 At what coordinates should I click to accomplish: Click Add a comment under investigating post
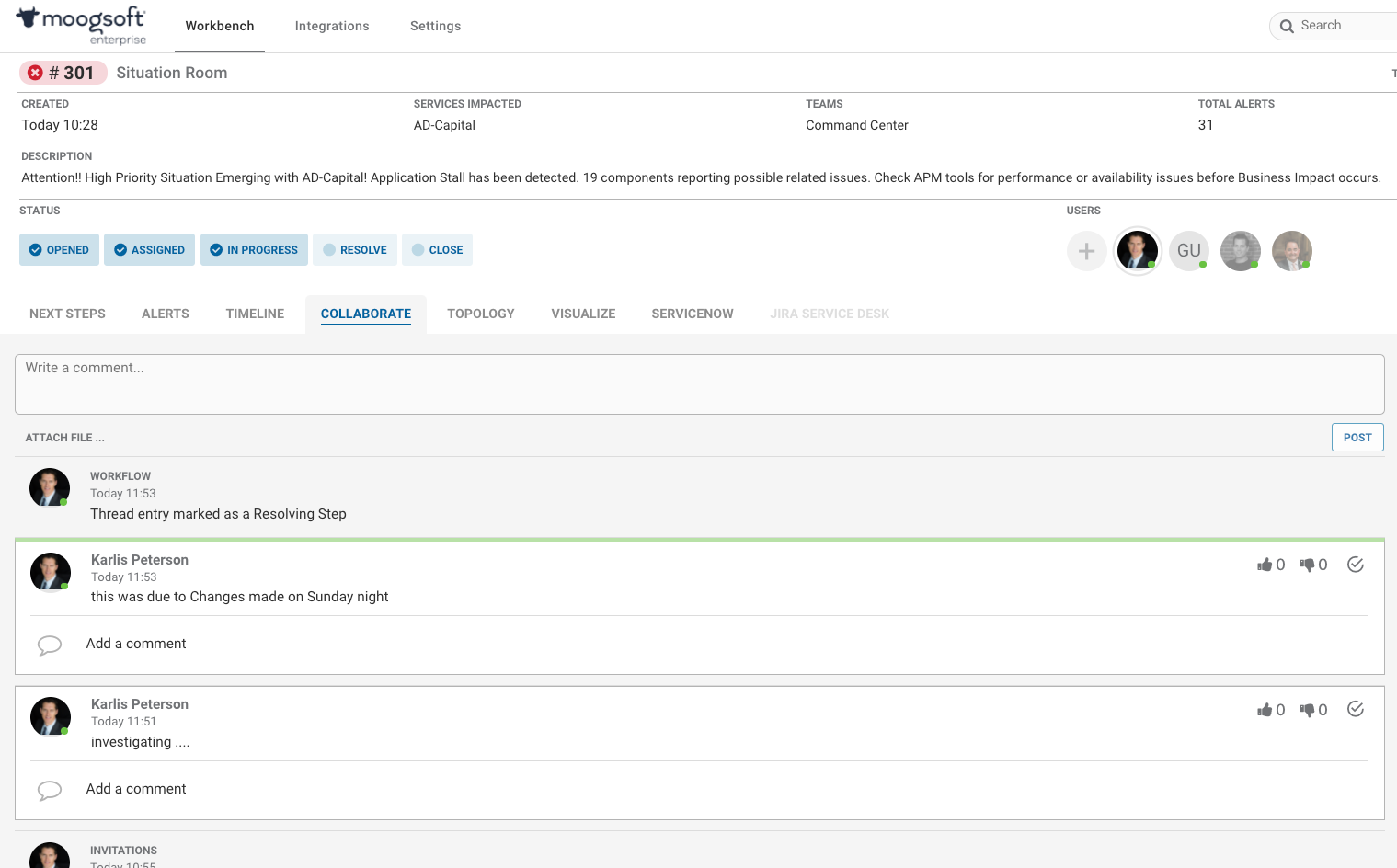pos(136,789)
